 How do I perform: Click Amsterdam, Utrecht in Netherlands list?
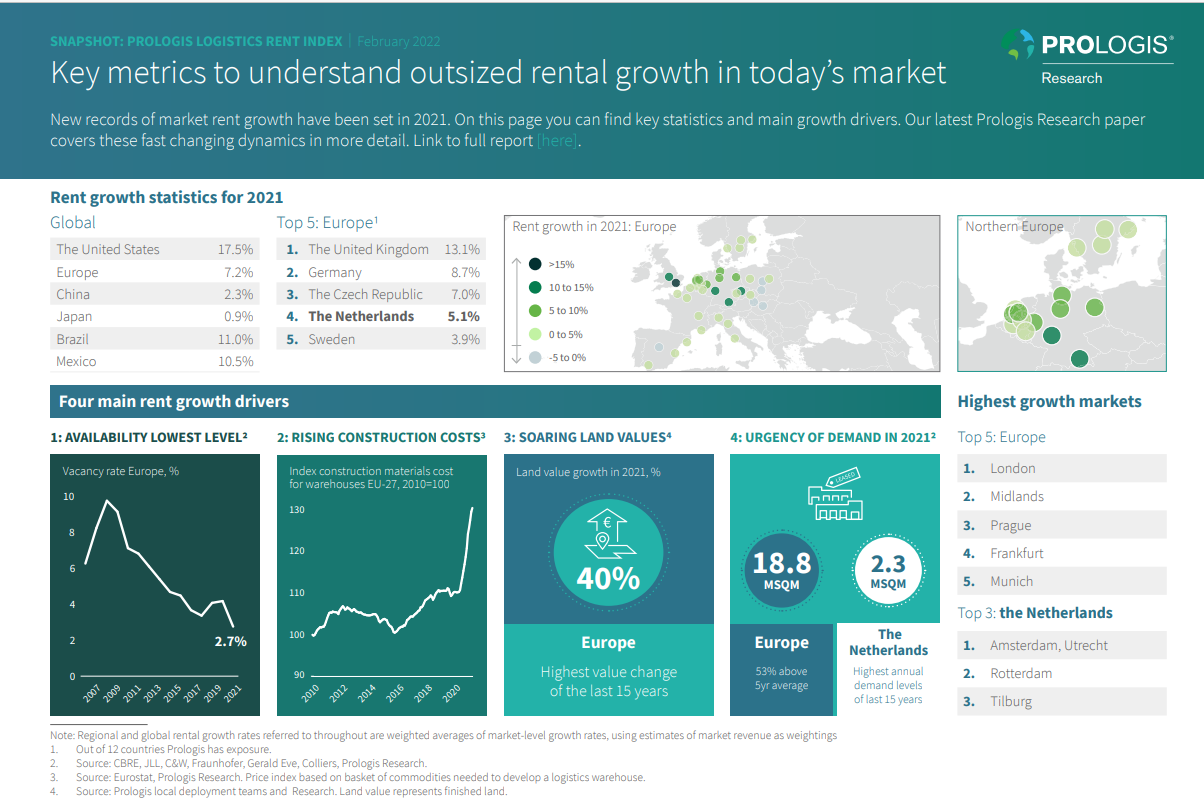tap(1062, 645)
